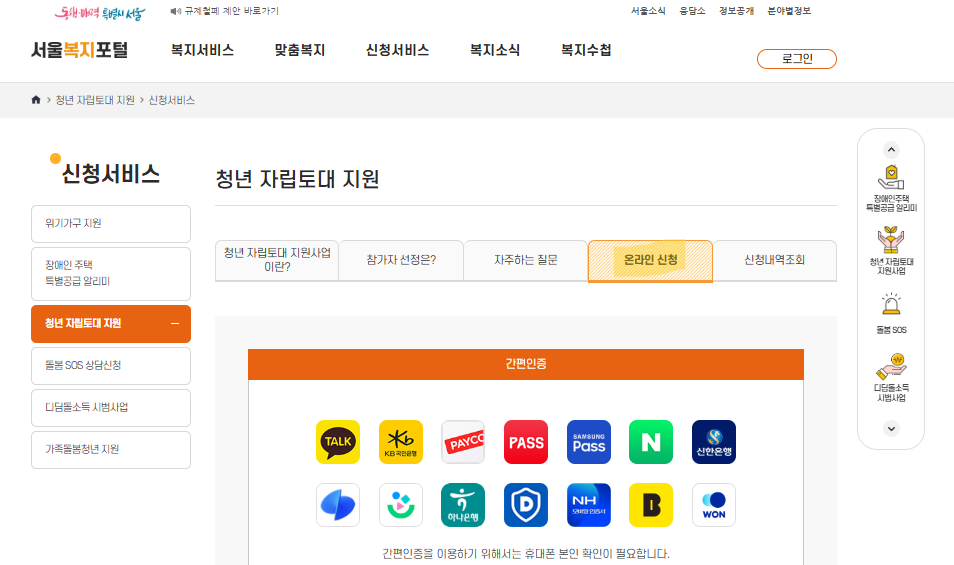Select KakaoTalk simple authentication icon

click(x=338, y=442)
